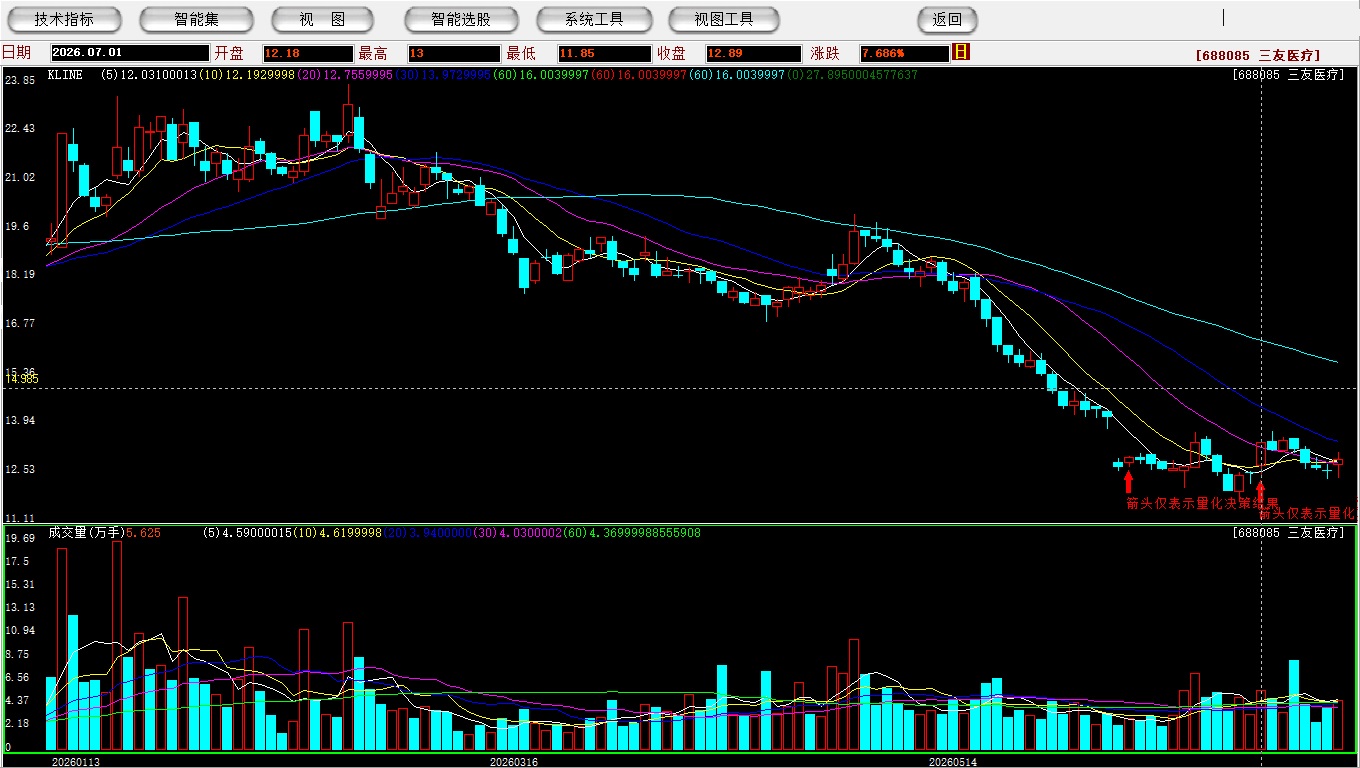Click the 智能选股 button
The height and width of the screenshot is (768, 1360).
[461, 19]
